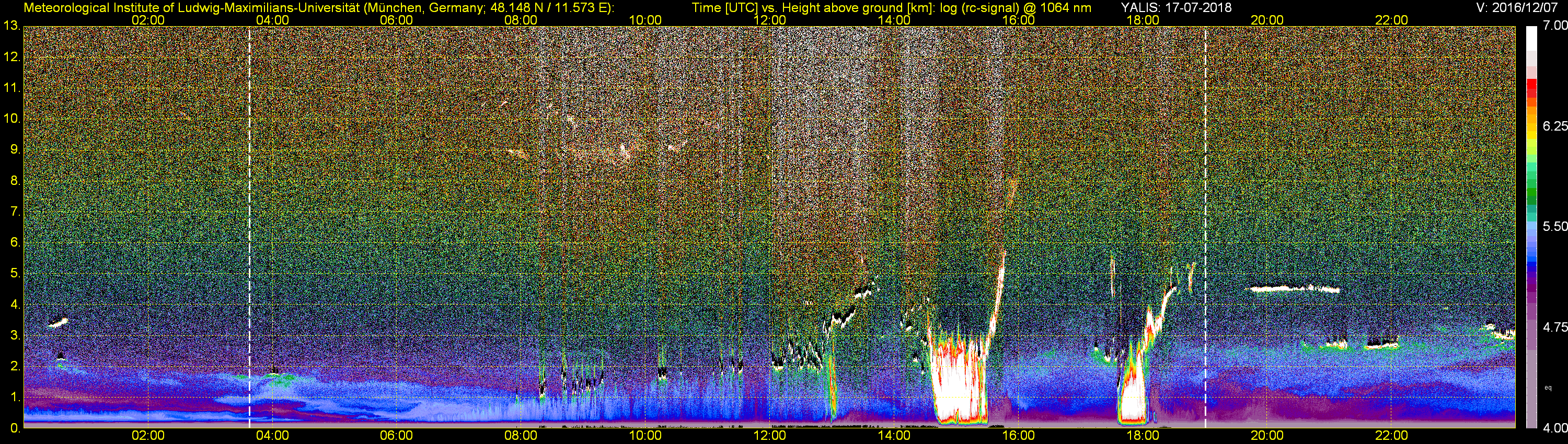Click the white cloud layer at 4.5 km after 20:00
This screenshot has width=1568, height=444.
pyautogui.click(x=1294, y=289)
